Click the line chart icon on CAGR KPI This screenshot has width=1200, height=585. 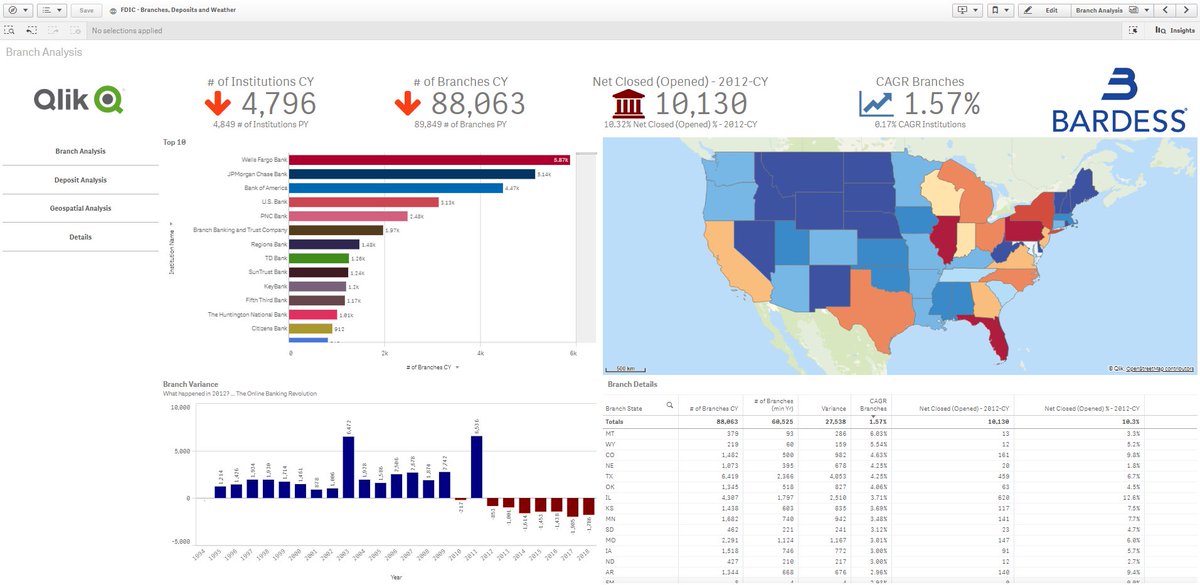point(876,103)
